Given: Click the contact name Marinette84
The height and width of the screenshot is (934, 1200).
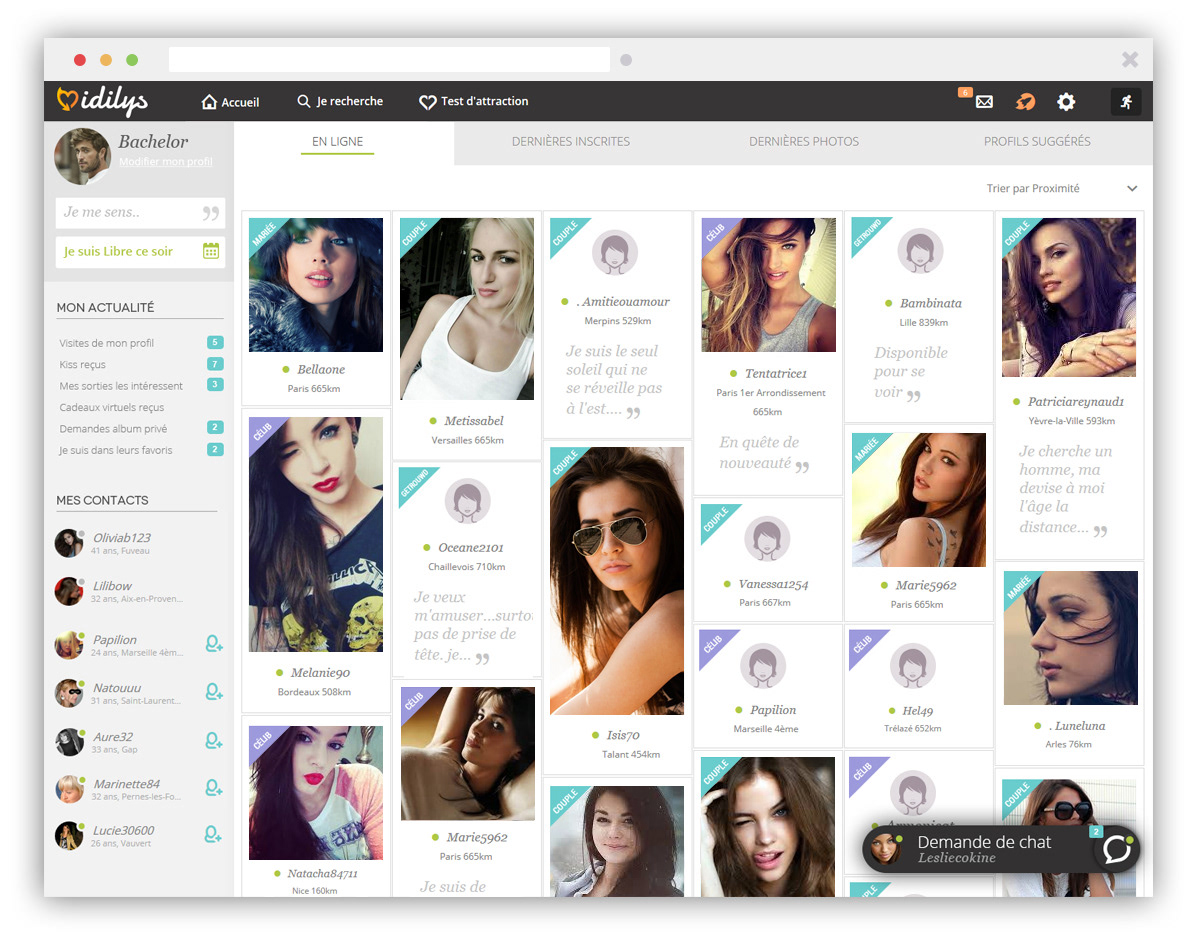Looking at the screenshot, I should [x=126, y=784].
